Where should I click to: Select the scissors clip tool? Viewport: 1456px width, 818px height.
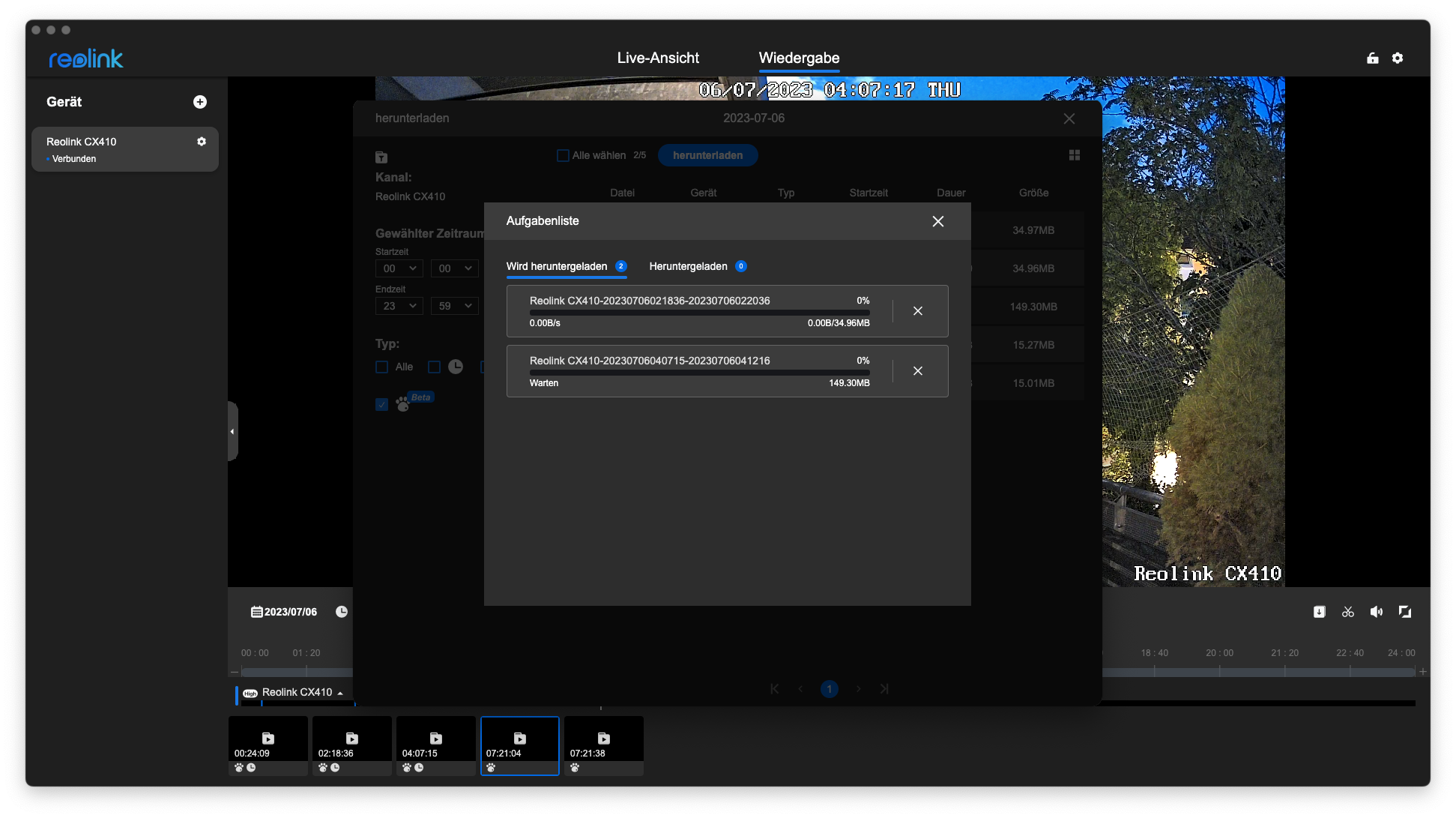(1348, 612)
